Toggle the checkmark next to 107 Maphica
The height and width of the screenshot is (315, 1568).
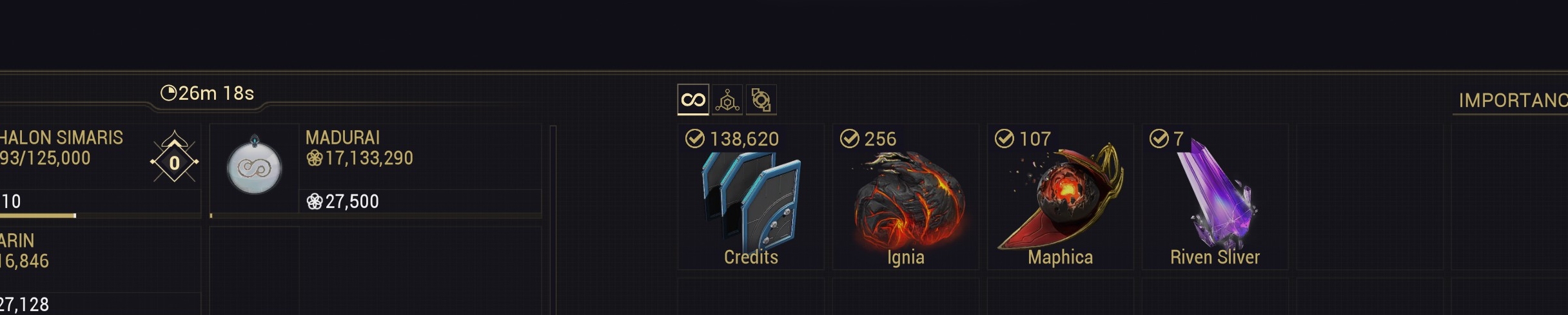point(1004,138)
